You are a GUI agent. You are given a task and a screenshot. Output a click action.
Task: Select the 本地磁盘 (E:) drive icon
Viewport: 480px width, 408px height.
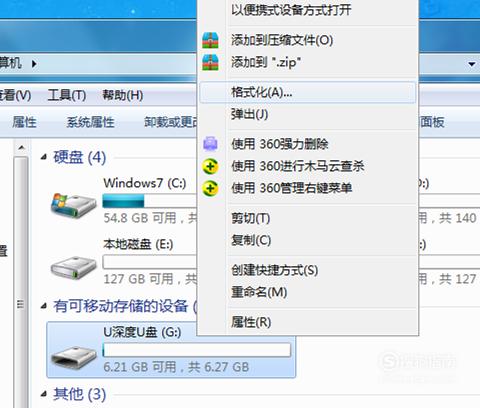pos(74,267)
